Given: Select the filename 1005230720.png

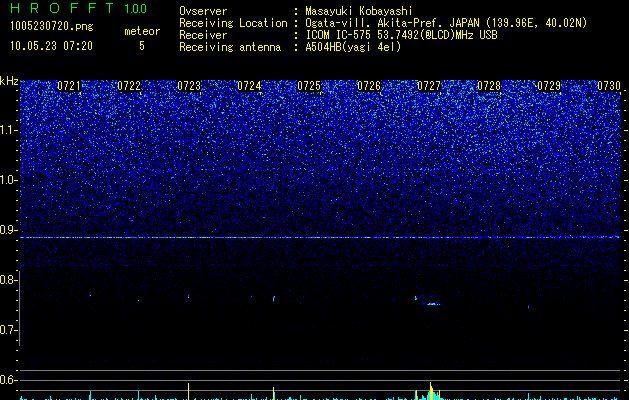Looking at the screenshot, I should click(x=52, y=27).
